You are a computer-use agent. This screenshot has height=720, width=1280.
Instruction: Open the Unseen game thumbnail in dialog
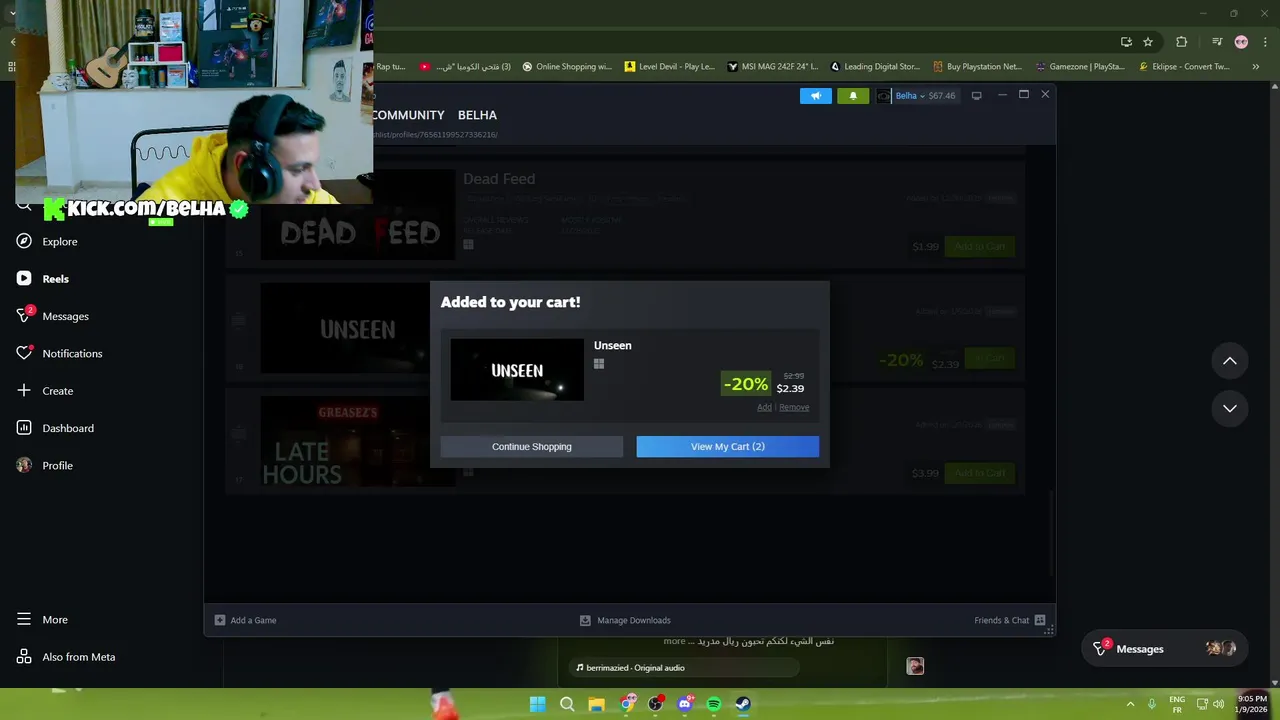tap(517, 370)
